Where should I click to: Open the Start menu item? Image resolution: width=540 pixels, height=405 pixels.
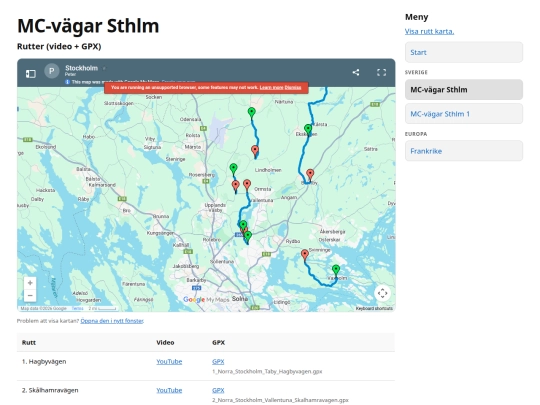[x=464, y=52]
